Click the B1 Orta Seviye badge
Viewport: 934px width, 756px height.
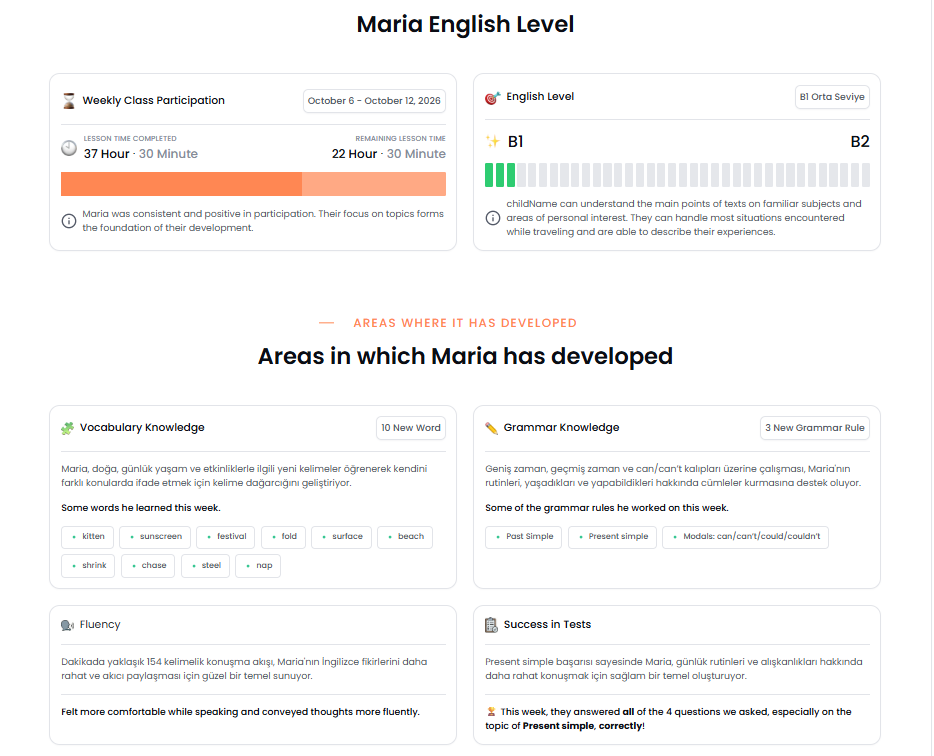832,97
